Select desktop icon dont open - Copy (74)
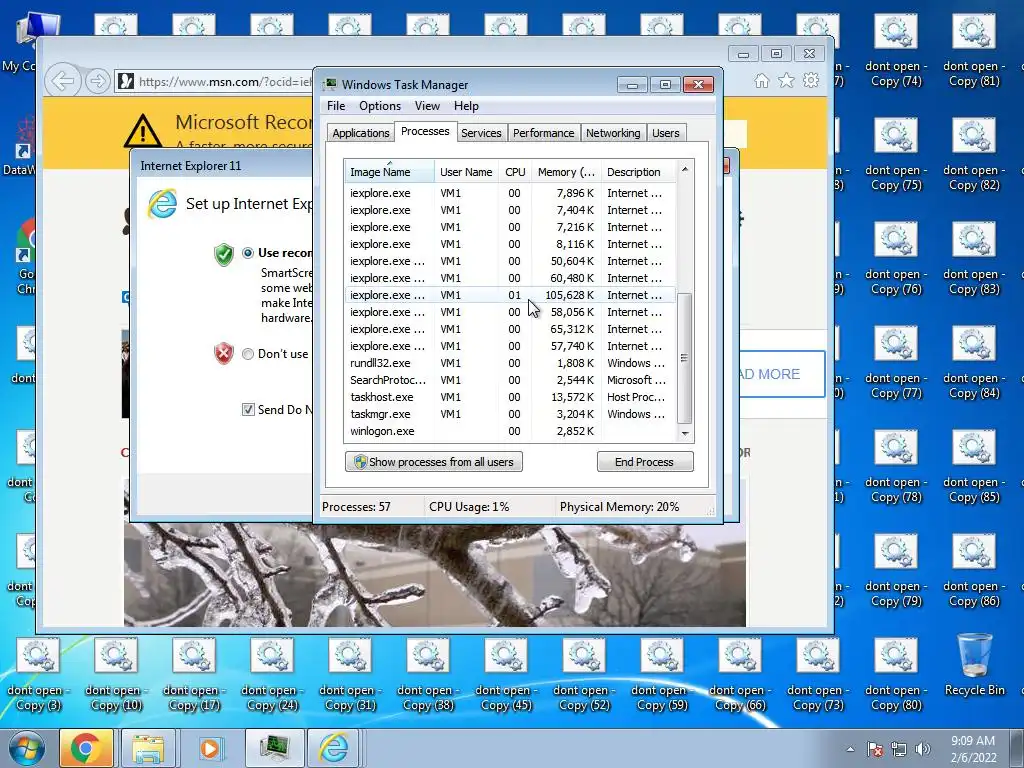1024x768 pixels. click(896, 52)
